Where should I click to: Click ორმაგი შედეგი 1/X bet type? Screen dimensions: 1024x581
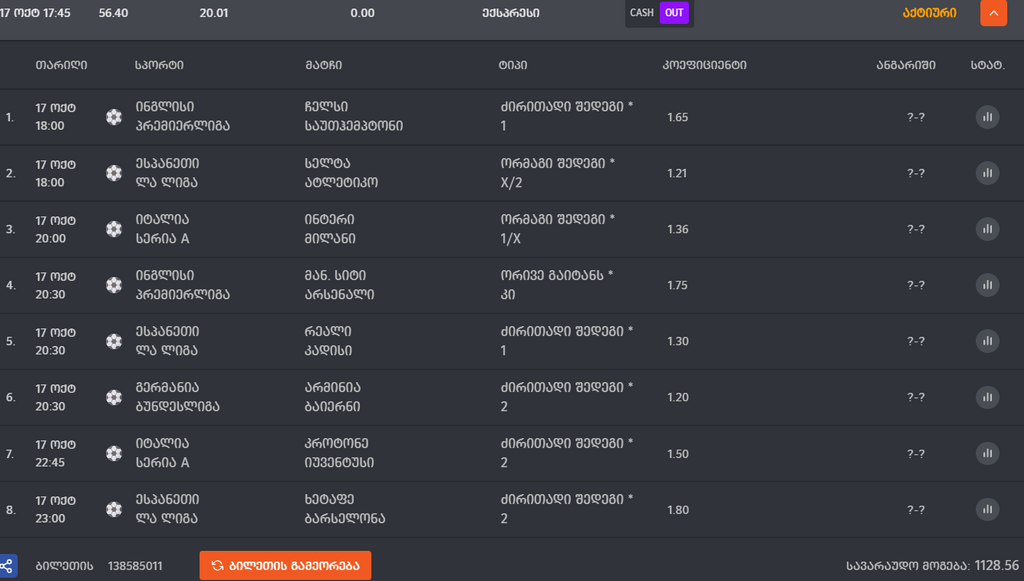point(558,229)
